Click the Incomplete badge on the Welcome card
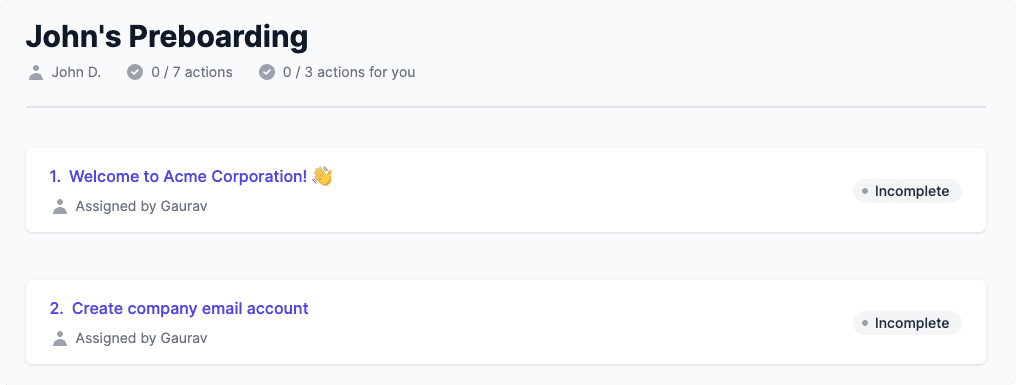 (x=907, y=191)
